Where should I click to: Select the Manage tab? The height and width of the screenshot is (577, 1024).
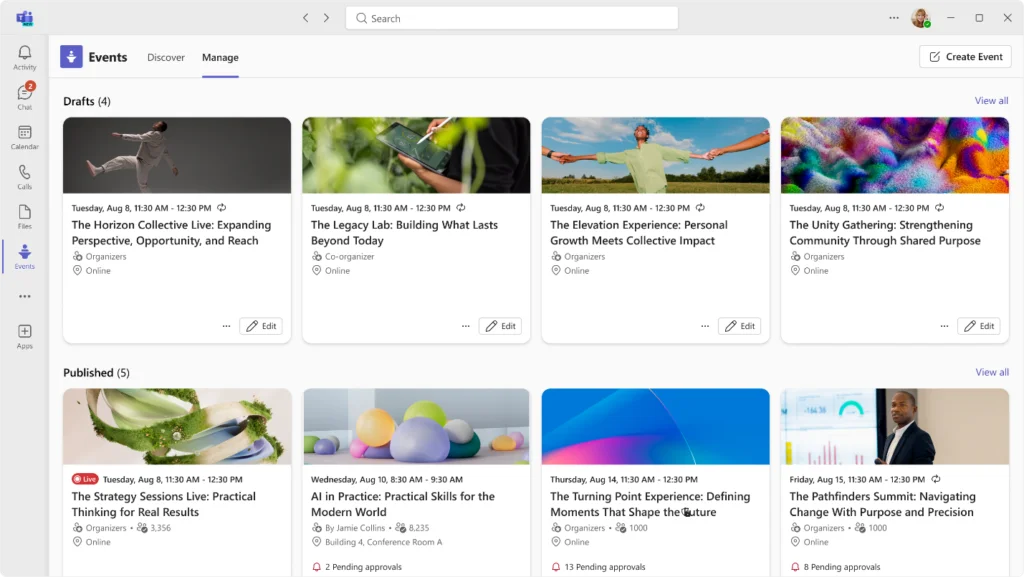(220, 57)
